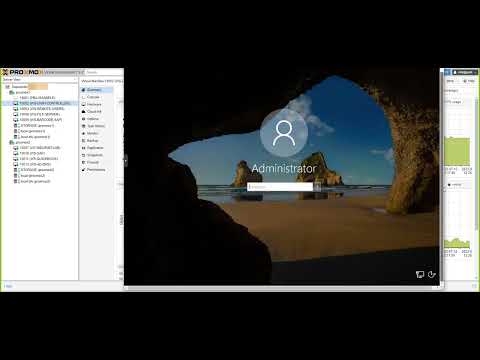Click the Administrator user avatar
This screenshot has width=480, height=360.
(x=284, y=133)
